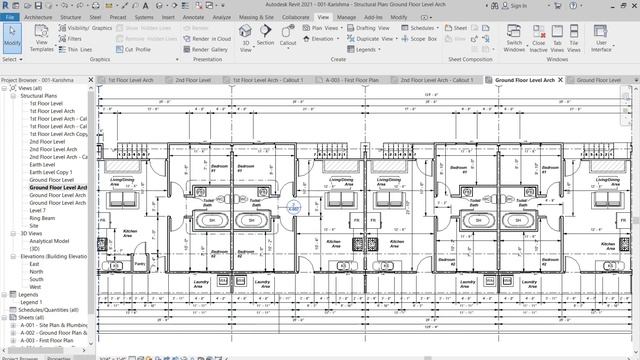Select the Section tool

point(265,35)
